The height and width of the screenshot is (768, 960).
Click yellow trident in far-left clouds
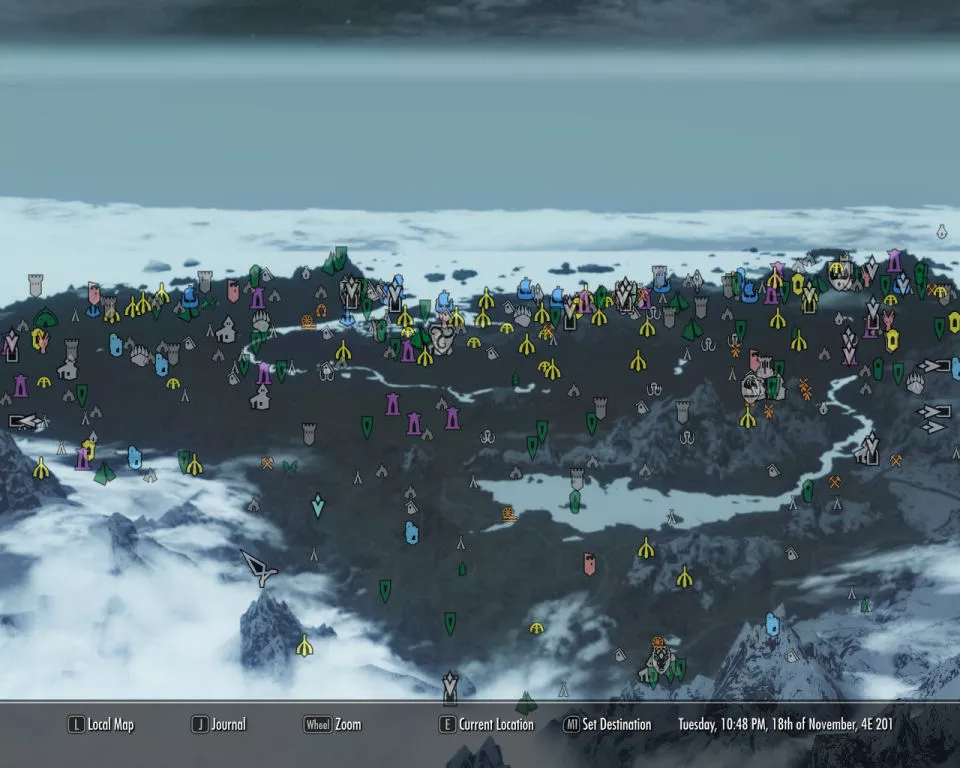click(41, 469)
